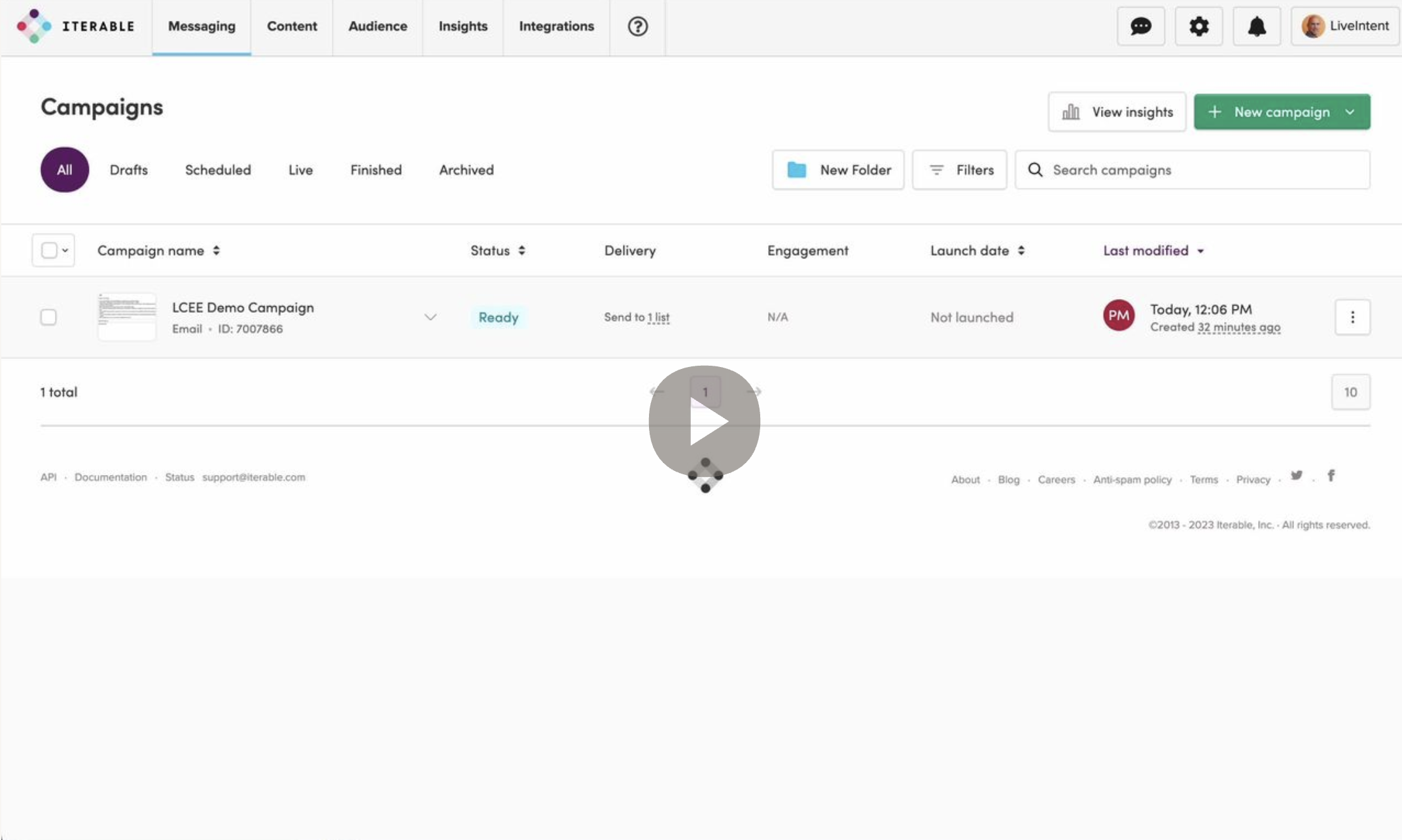The image size is (1402, 840).
Task: Expand the LCEE Demo Campaign row chevron
Action: click(430, 317)
